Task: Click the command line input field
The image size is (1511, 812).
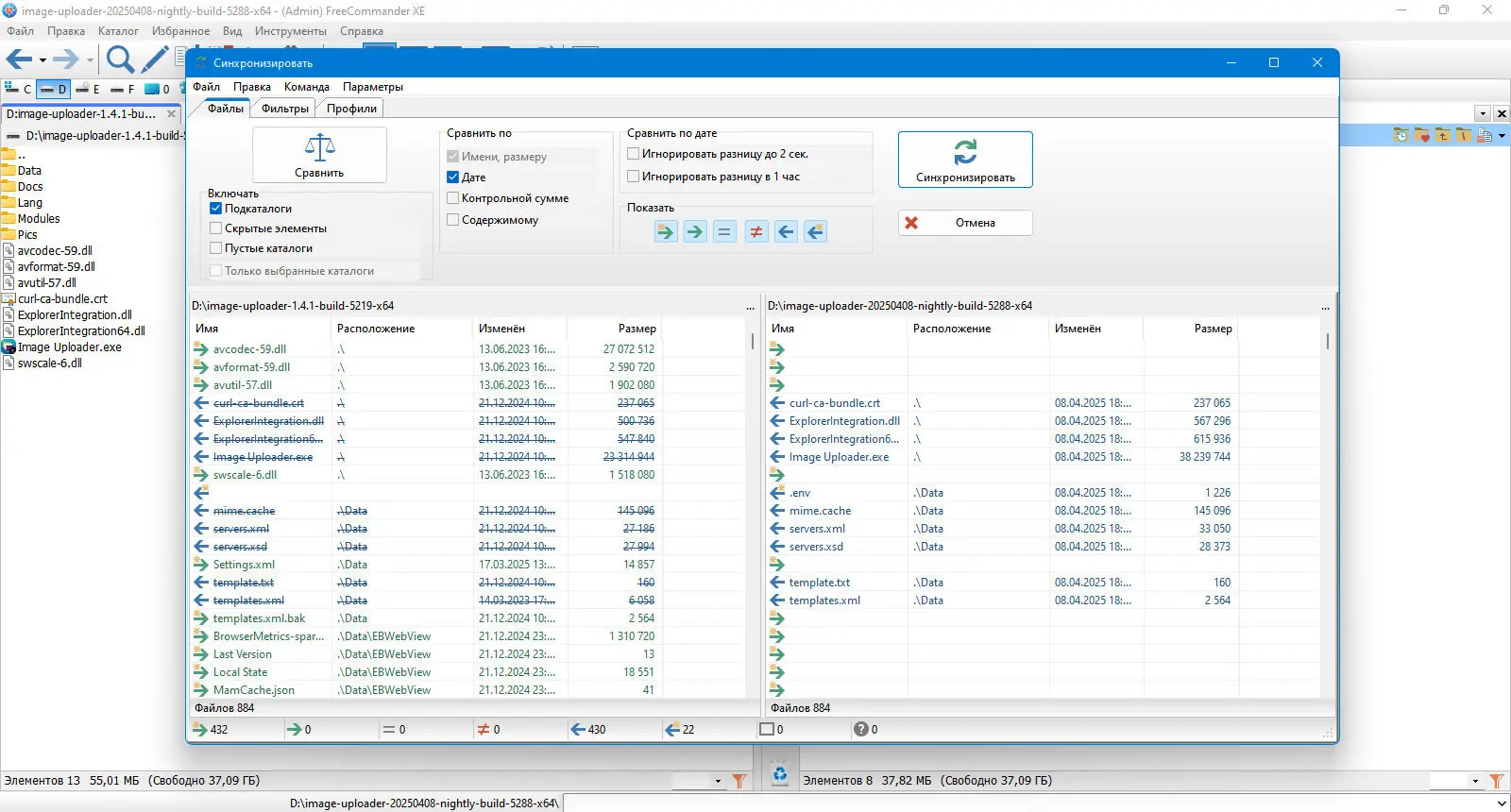Action: (x=1029, y=804)
